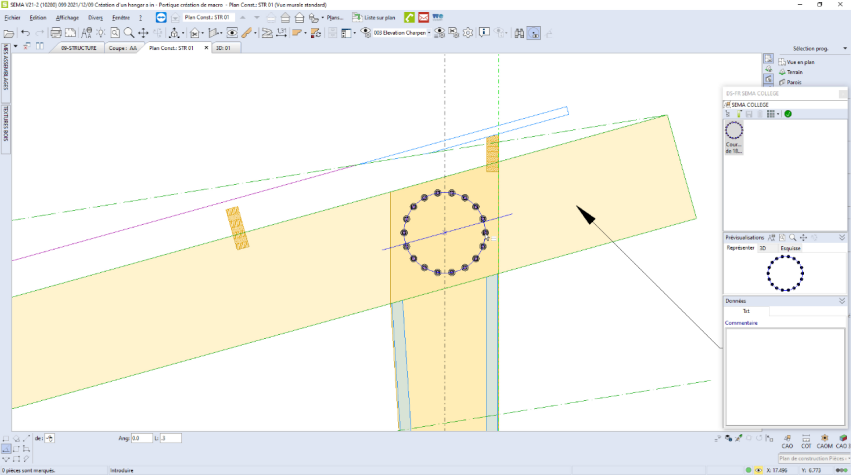Collapse the Prévisualisations section
Image resolution: width=851 pixels, height=475 pixels.
842,237
